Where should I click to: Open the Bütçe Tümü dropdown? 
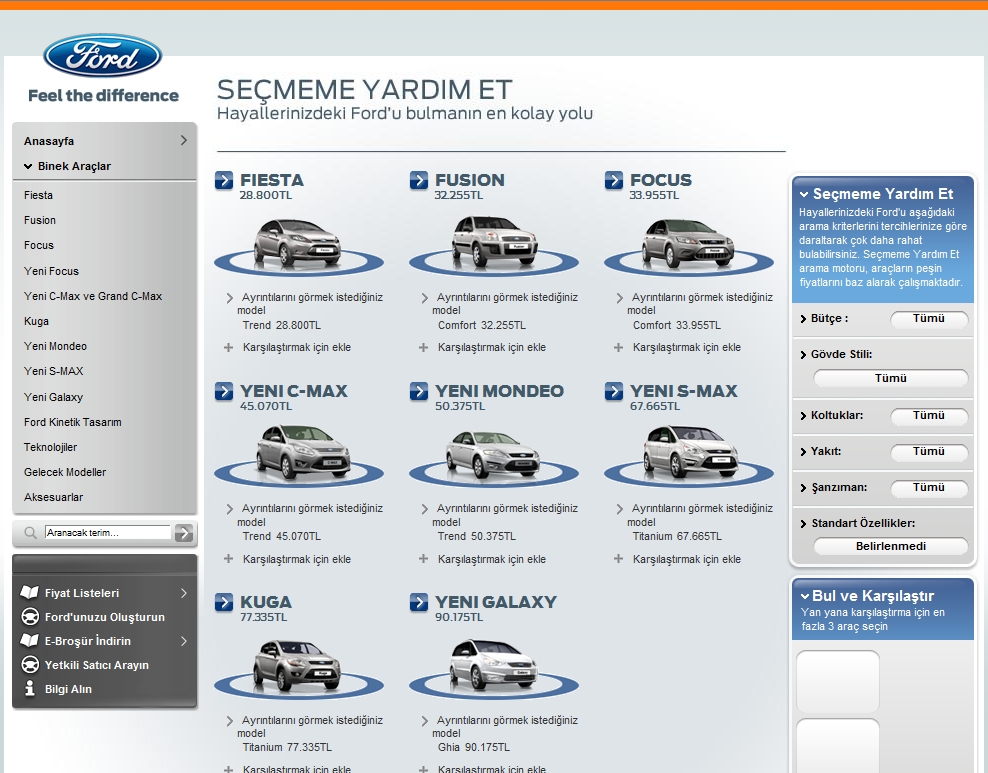(929, 319)
